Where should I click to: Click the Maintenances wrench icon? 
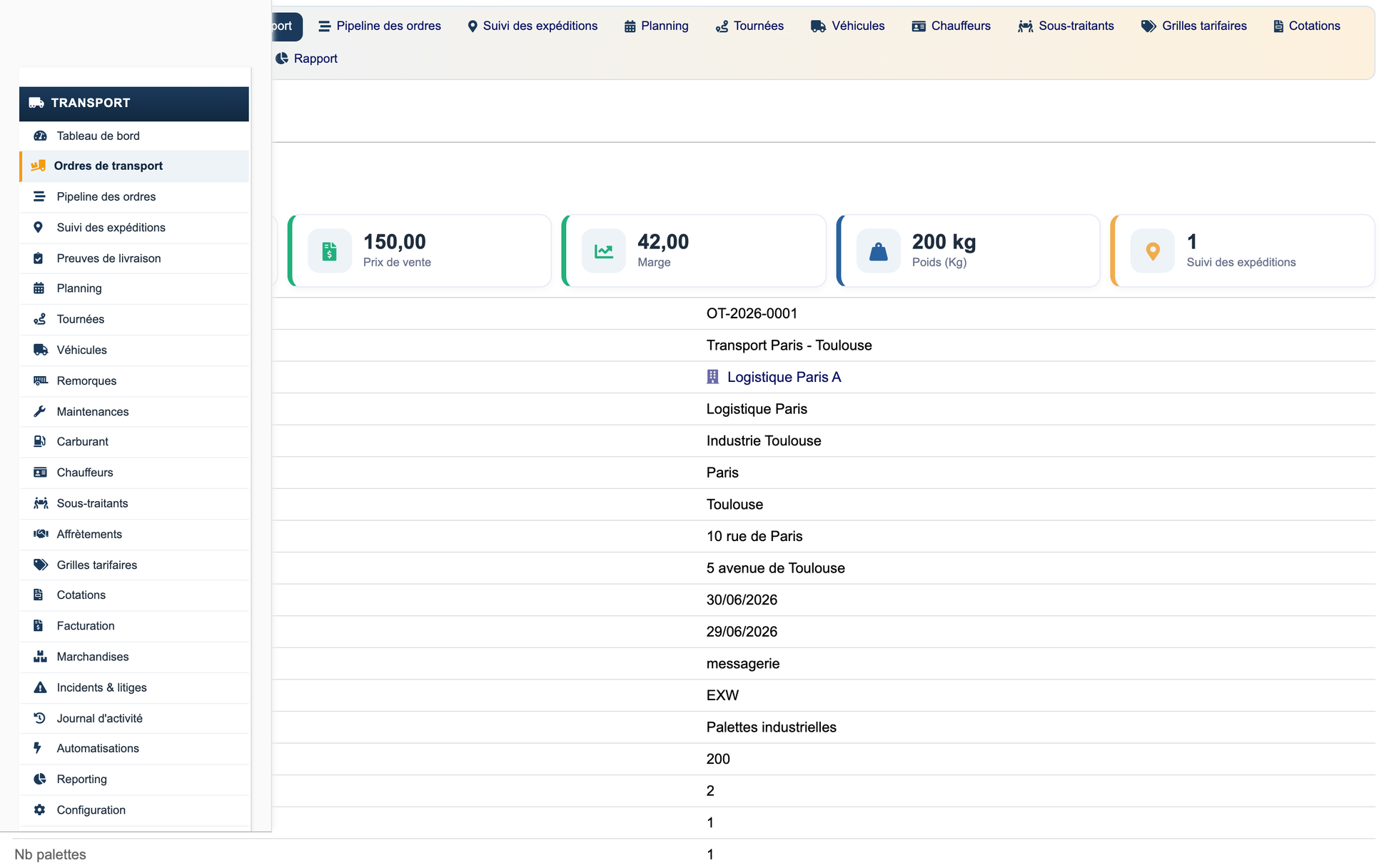[39, 411]
